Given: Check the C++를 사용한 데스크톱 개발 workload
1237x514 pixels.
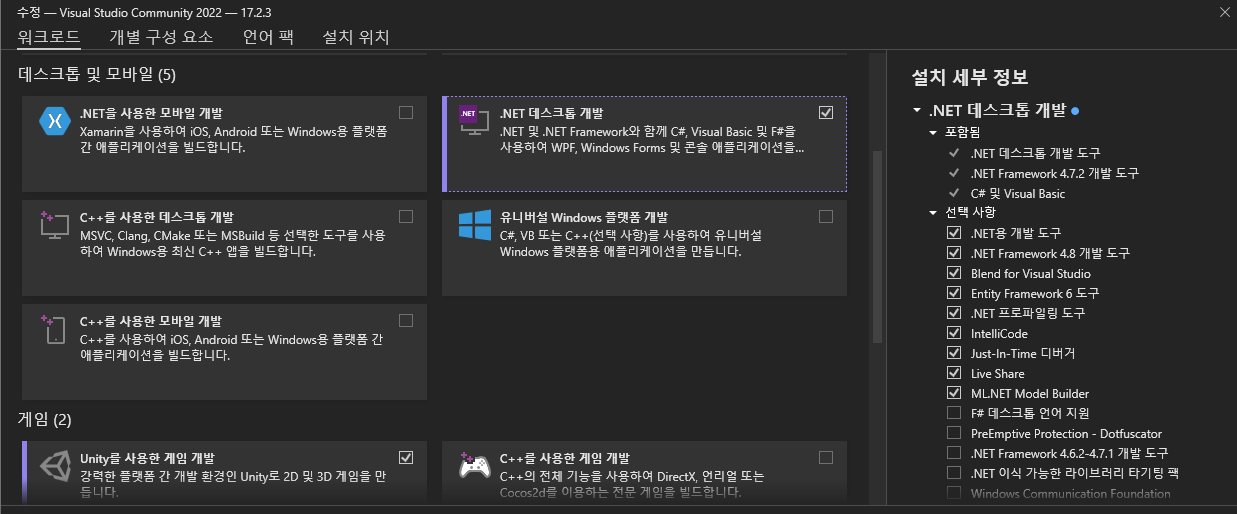Looking at the screenshot, I should click(x=406, y=216).
